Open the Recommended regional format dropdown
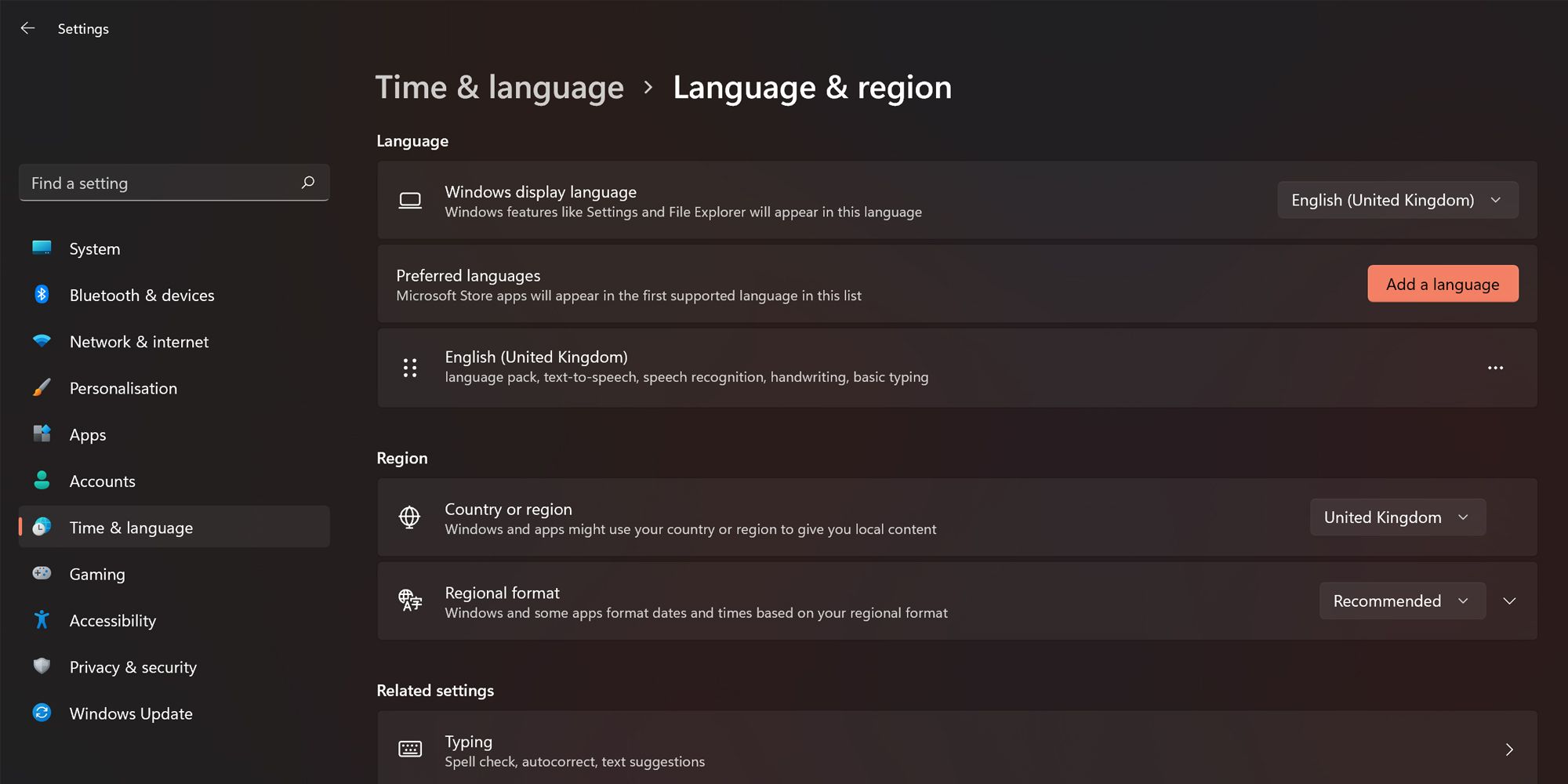This screenshot has width=1568, height=784. pos(1402,601)
